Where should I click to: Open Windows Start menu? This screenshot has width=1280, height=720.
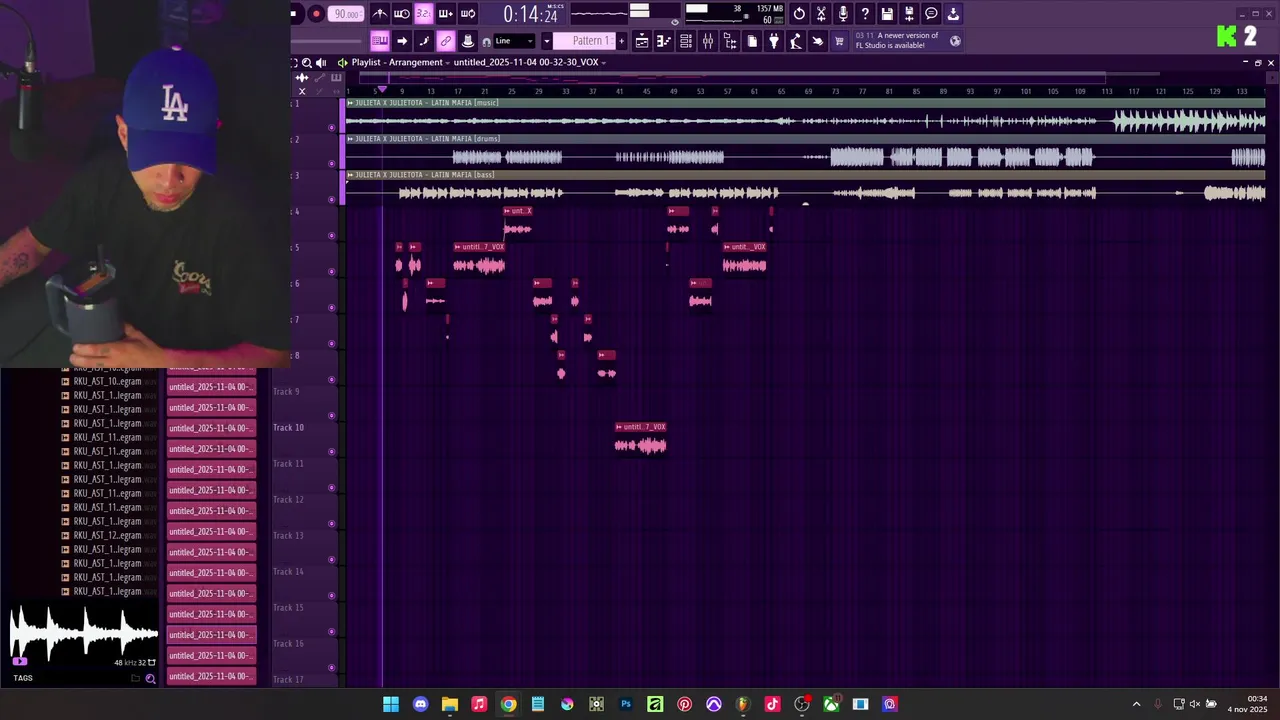click(391, 704)
